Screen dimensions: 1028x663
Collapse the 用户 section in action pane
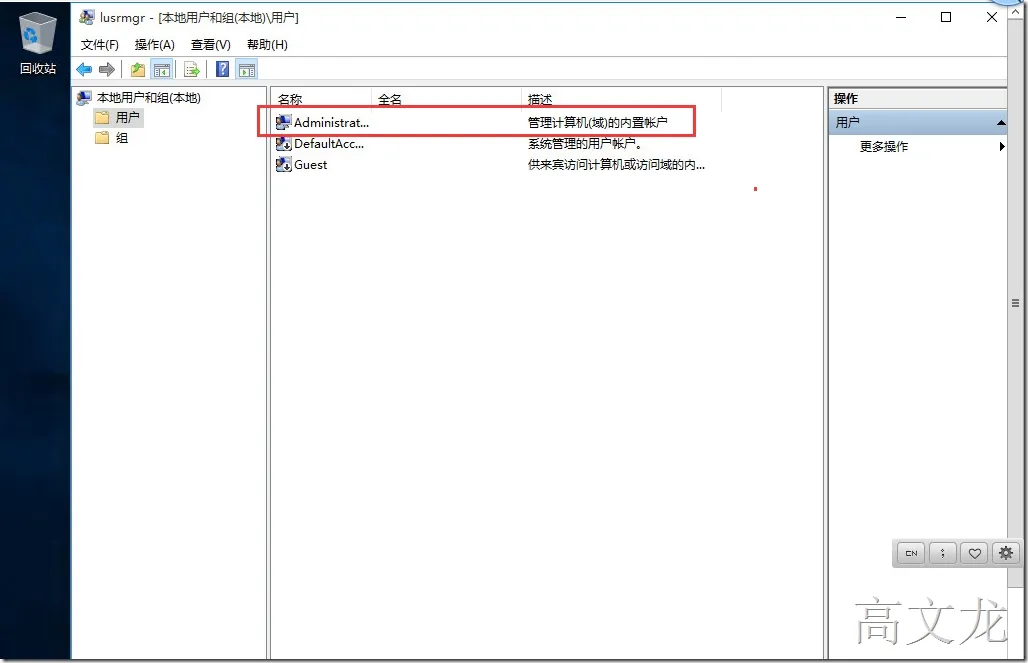[x=1001, y=123]
